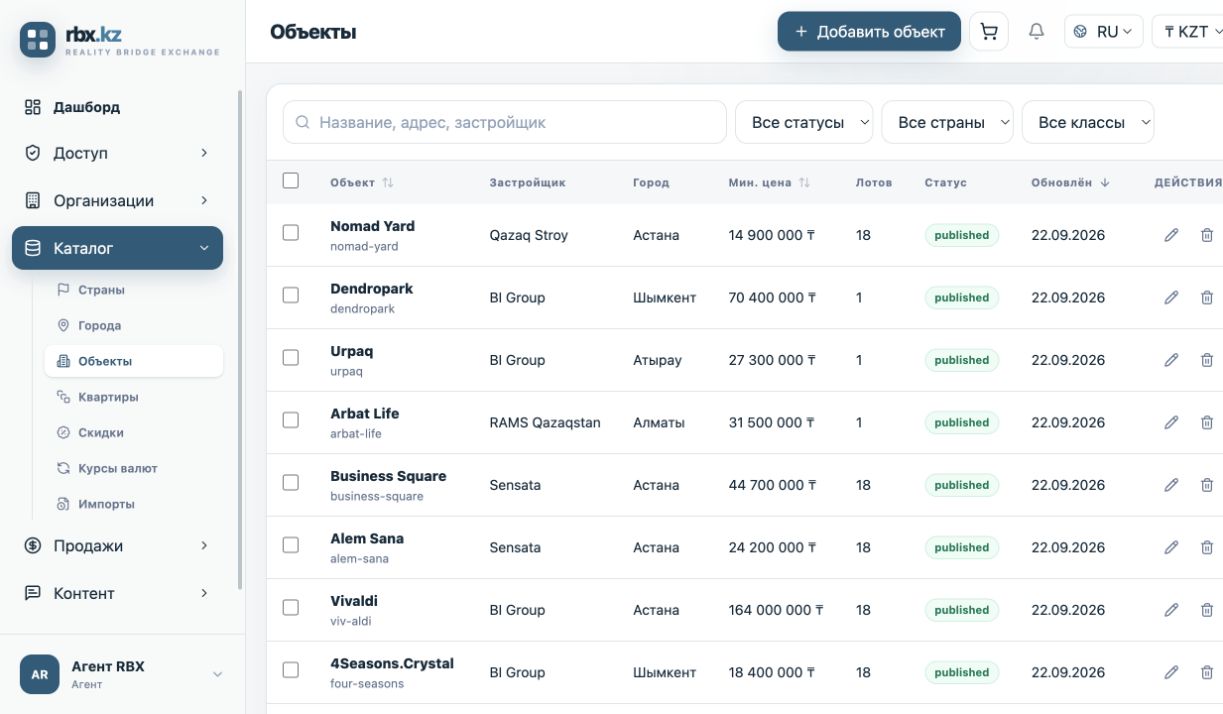Click RAMS Qazaqstan developer cell
This screenshot has height=714, width=1223.
(545, 422)
